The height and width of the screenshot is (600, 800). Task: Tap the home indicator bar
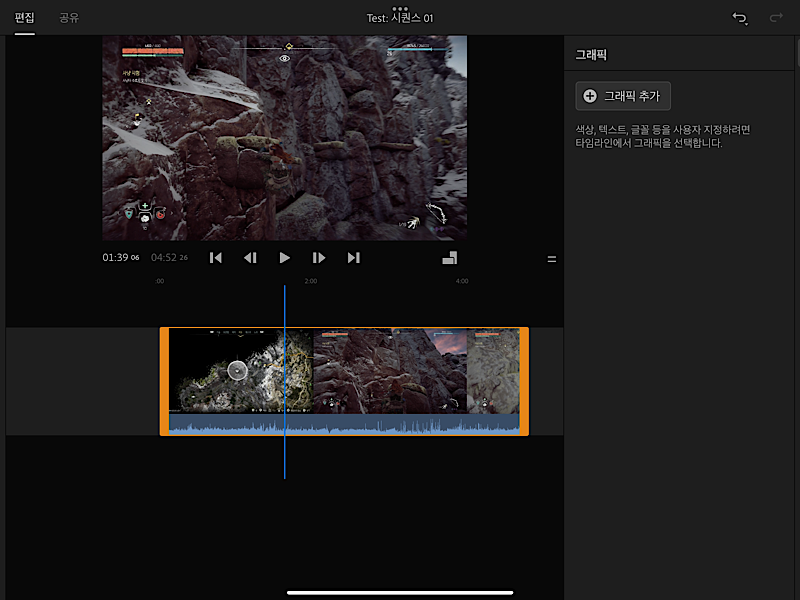coord(400,593)
